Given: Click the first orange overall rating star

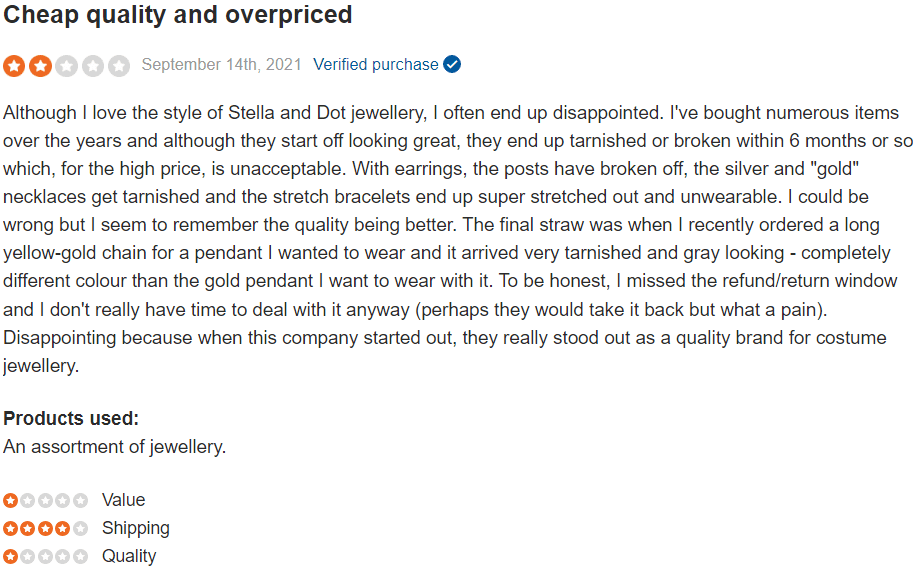Looking at the screenshot, I should (14, 66).
